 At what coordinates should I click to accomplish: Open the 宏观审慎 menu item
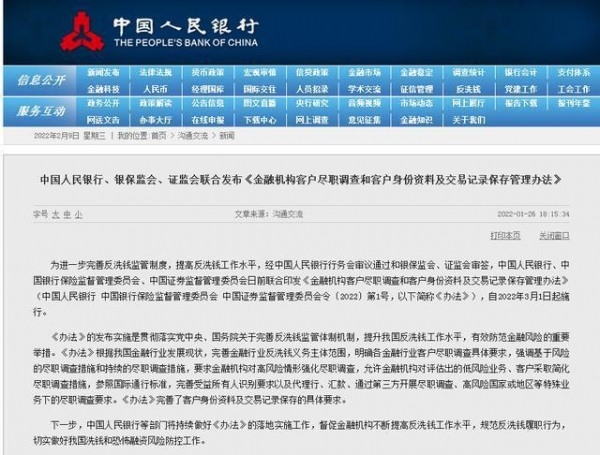[x=260, y=73]
